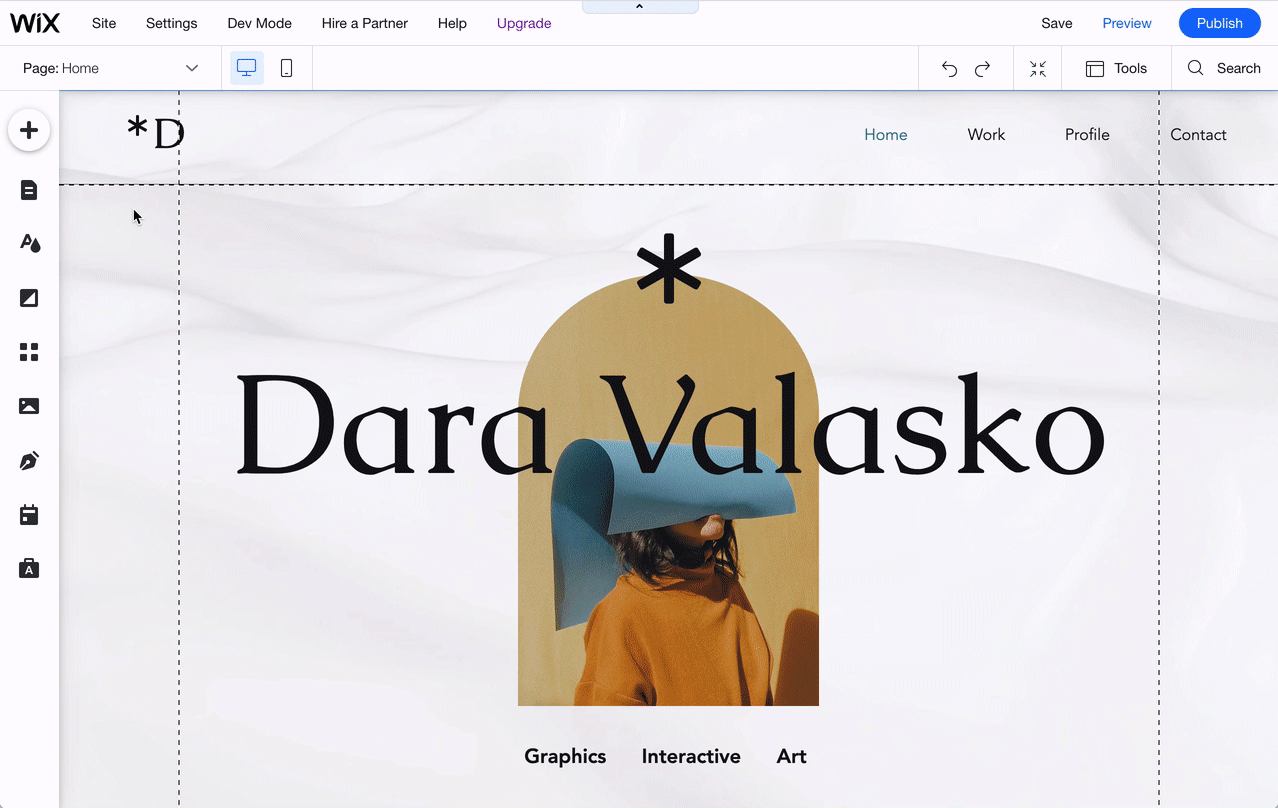The height and width of the screenshot is (808, 1278).
Task: Select the large asterisk shape above the image
Action: click(x=669, y=269)
